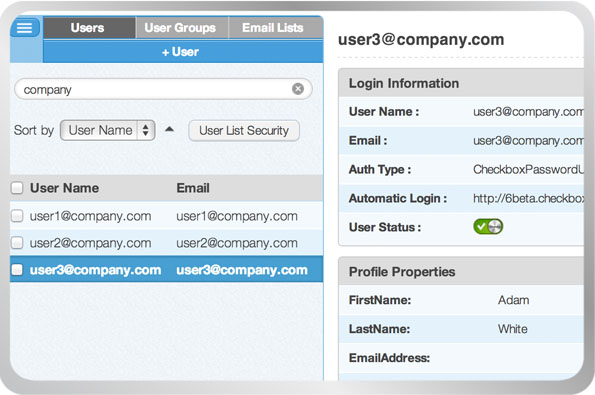Click the search box containing company
595x395 pixels.
pyautogui.click(x=163, y=89)
